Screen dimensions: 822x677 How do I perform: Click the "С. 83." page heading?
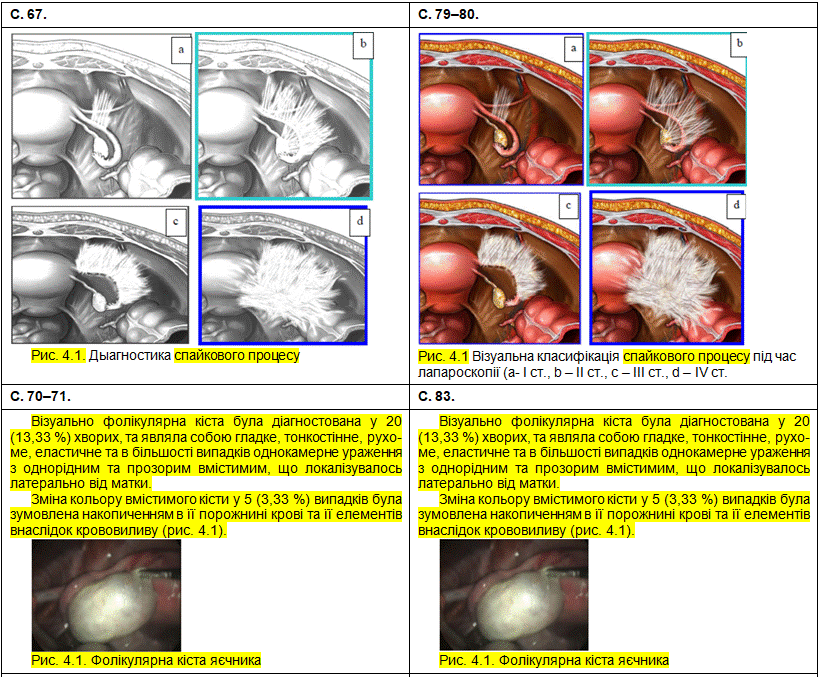coord(436,396)
